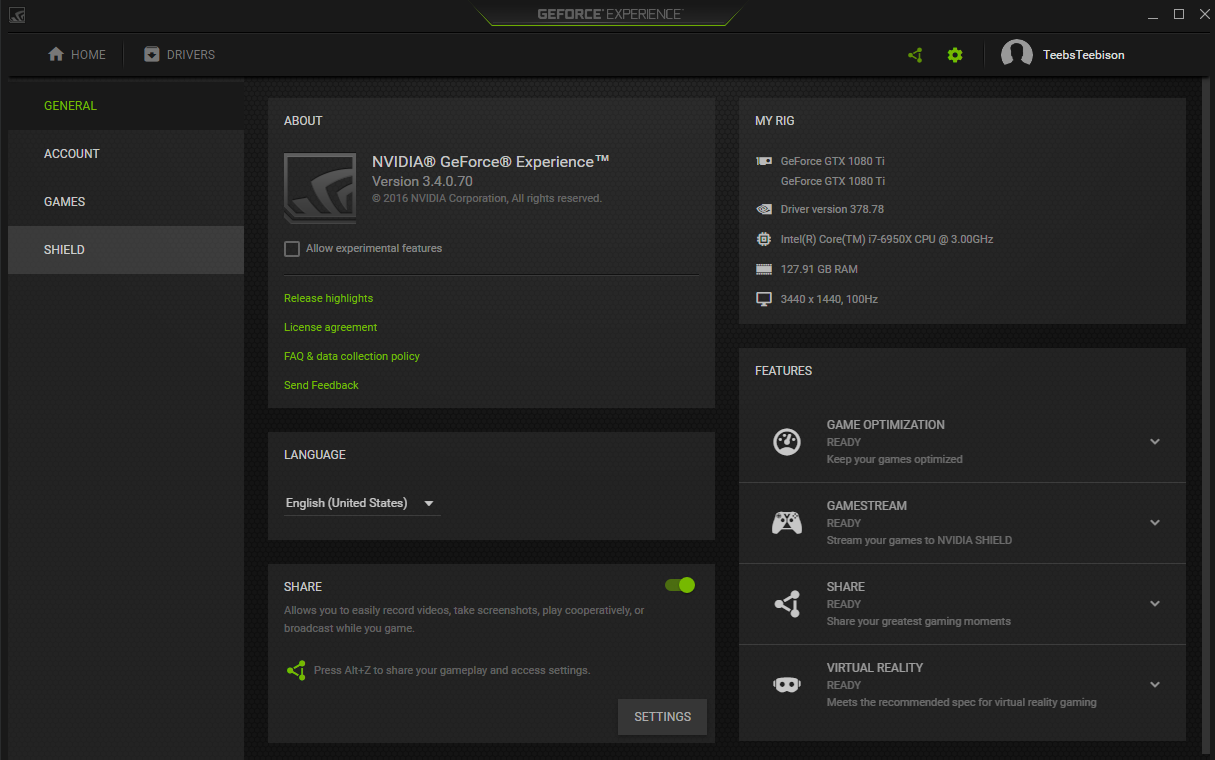Image resolution: width=1215 pixels, height=760 pixels.
Task: Close the GeForce Experience window
Action: coord(1203,14)
